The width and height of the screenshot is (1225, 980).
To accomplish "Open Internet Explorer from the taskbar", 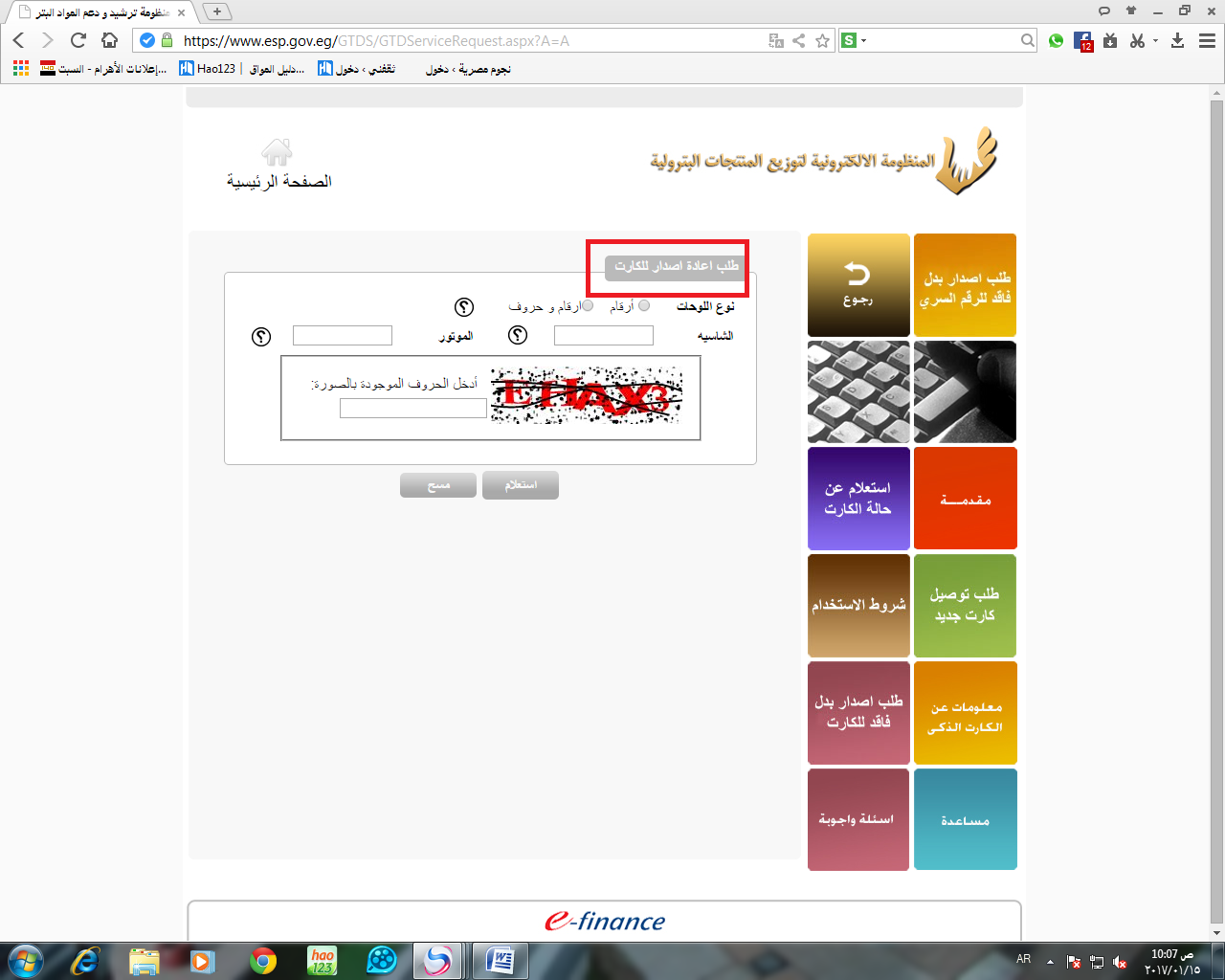I will click(x=85, y=960).
